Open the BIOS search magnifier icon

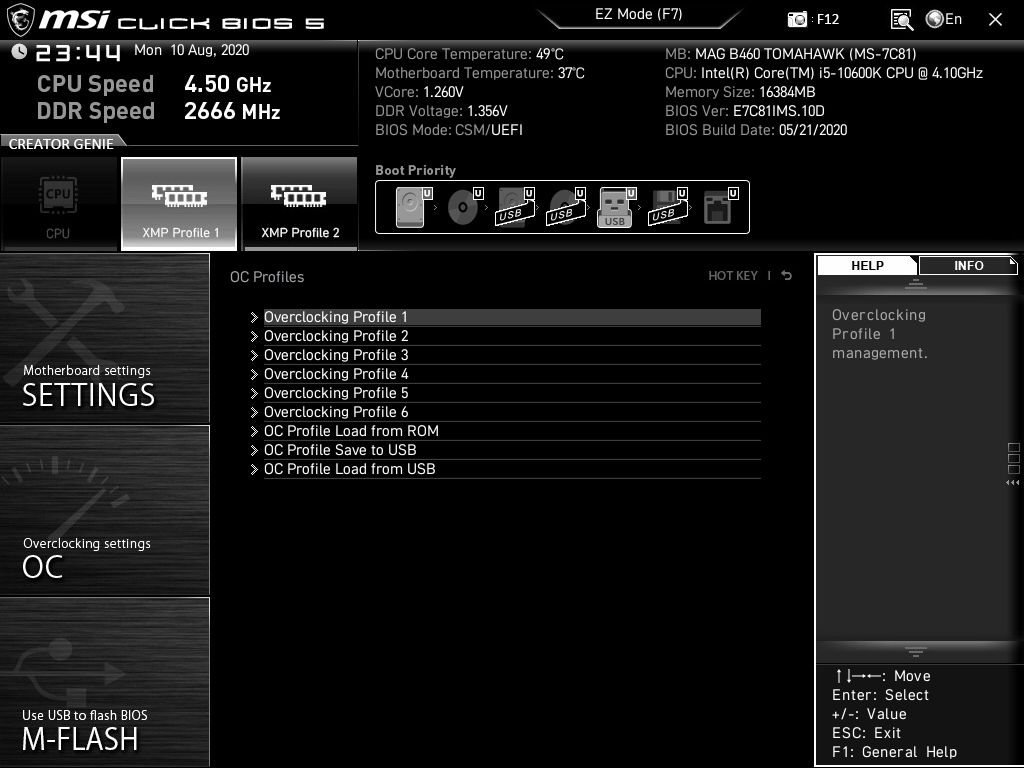[902, 20]
